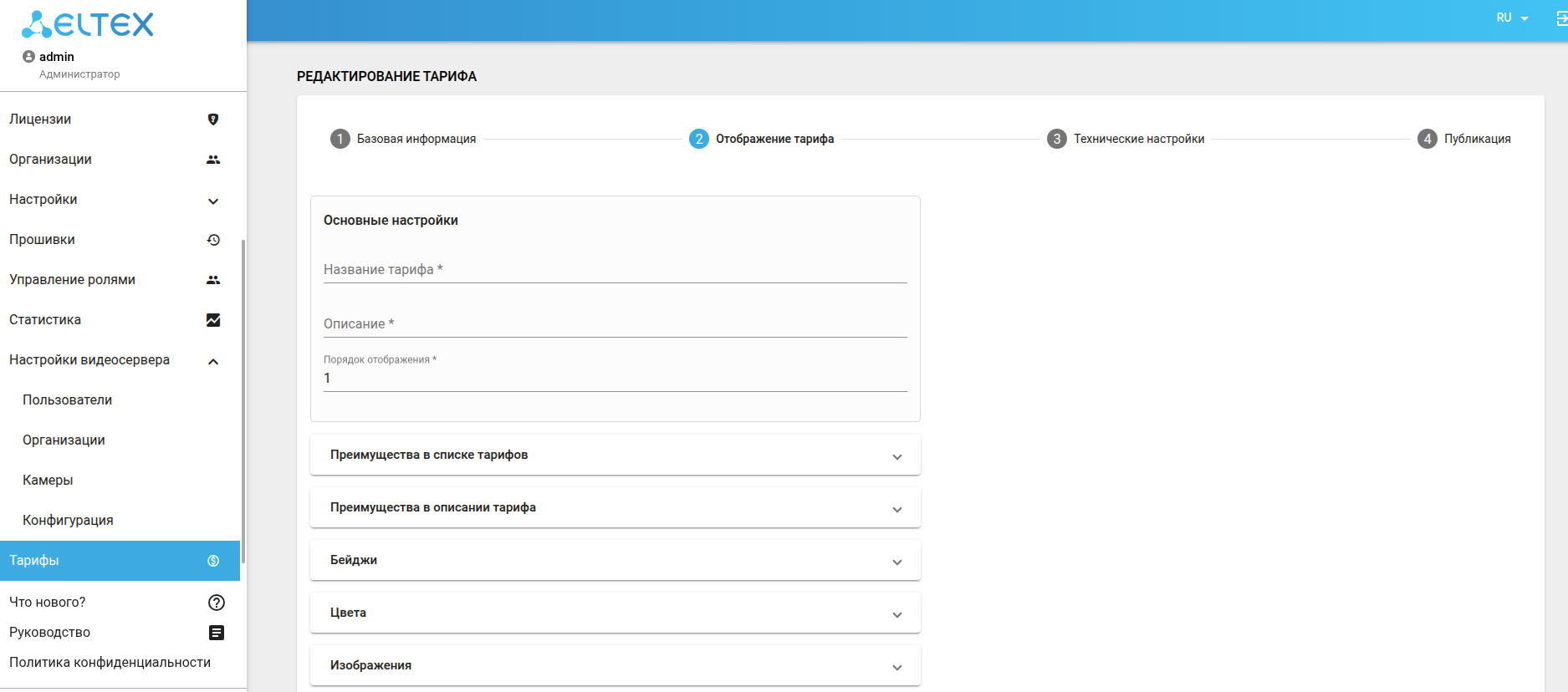Open Политика конфиденциальности link
The image size is (1568, 692).
110,663
